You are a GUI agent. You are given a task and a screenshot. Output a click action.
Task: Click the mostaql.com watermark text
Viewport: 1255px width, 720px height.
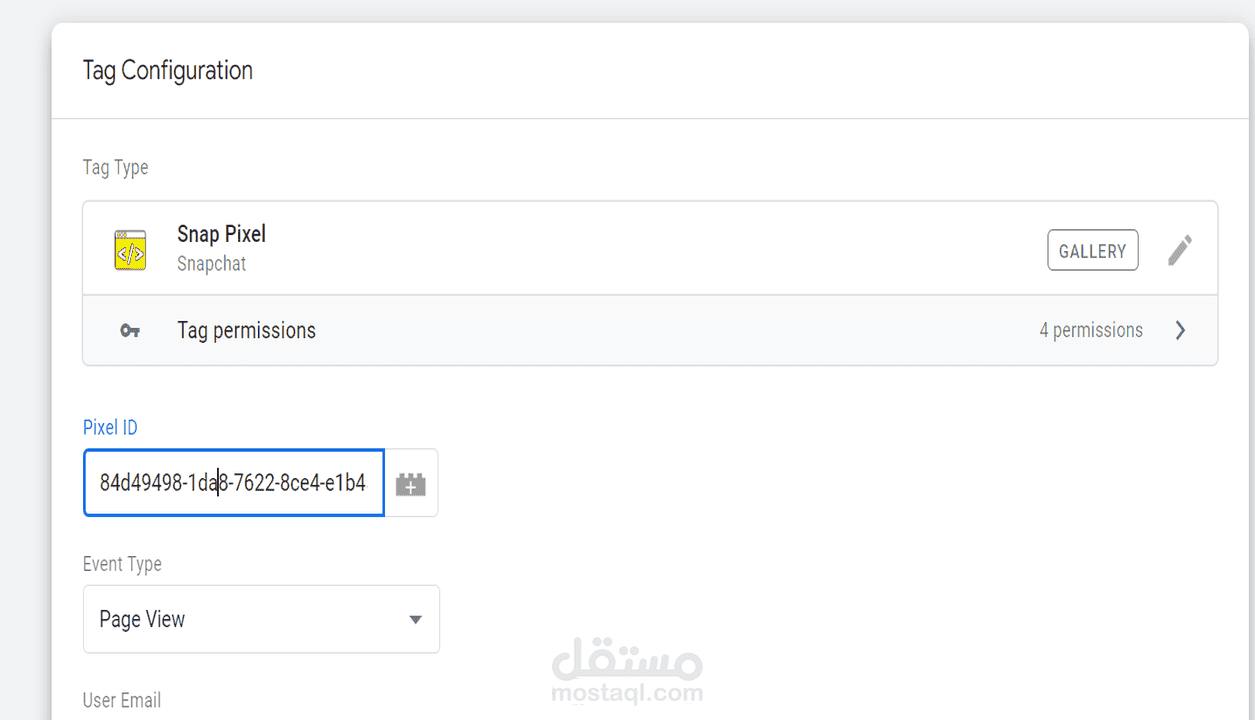pos(629,693)
